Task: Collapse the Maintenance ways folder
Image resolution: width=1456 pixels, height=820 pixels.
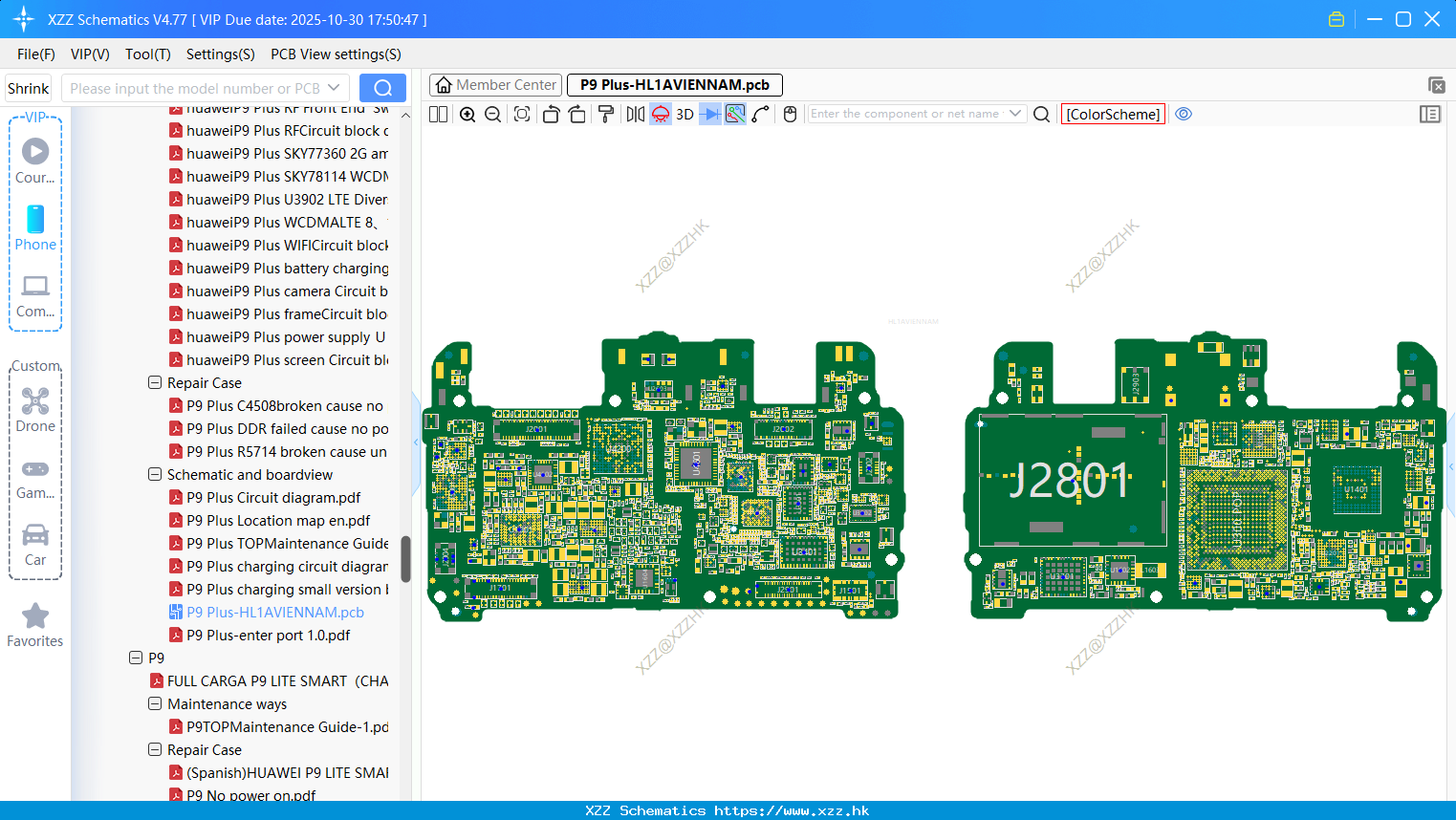Action: (x=155, y=703)
